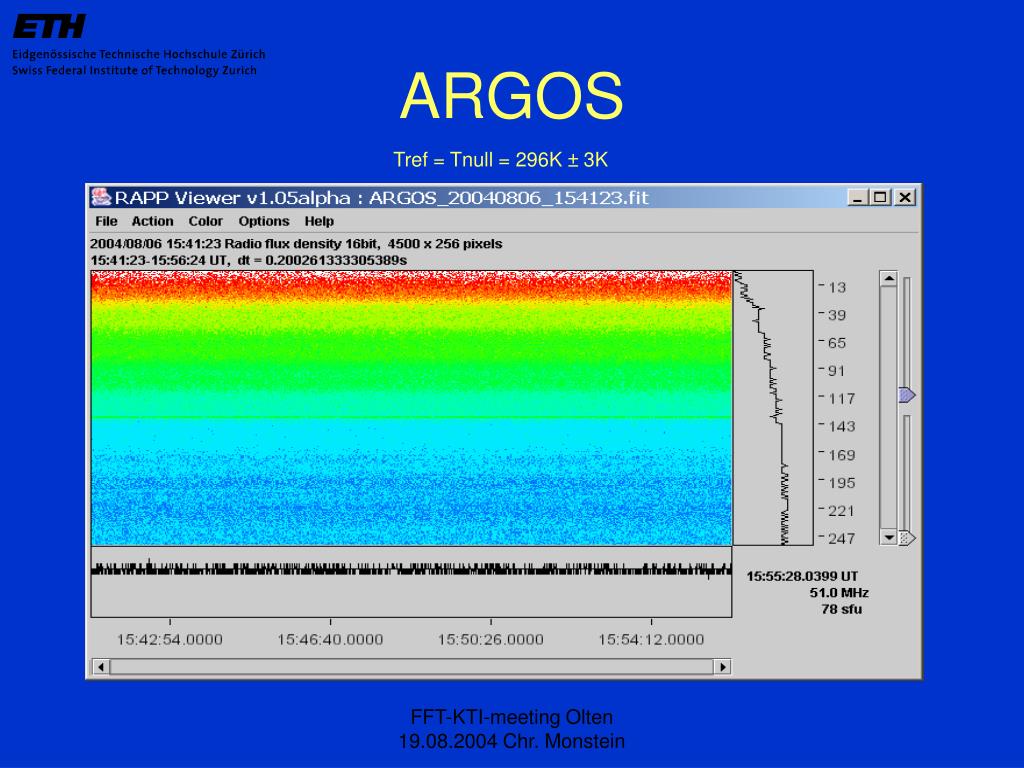Click the vertical scrollbar down arrow
1024x768 pixels.
tap(888, 537)
